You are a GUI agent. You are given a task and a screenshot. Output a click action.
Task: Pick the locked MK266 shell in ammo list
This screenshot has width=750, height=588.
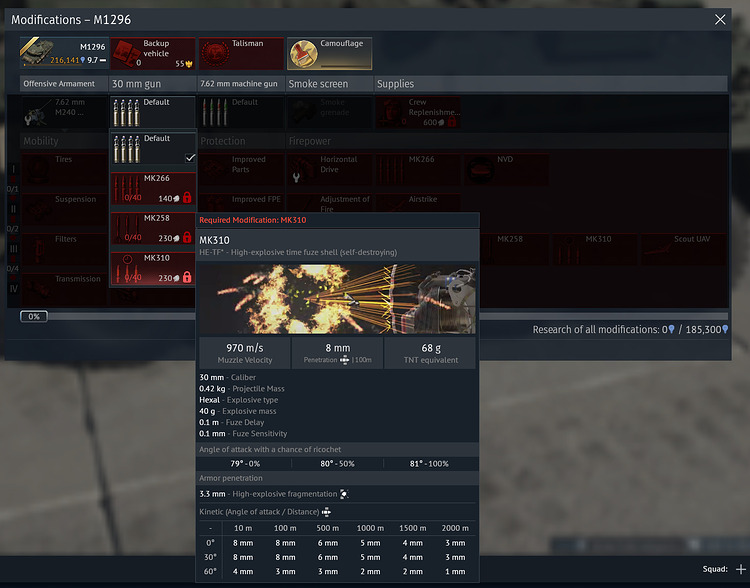coord(152,188)
